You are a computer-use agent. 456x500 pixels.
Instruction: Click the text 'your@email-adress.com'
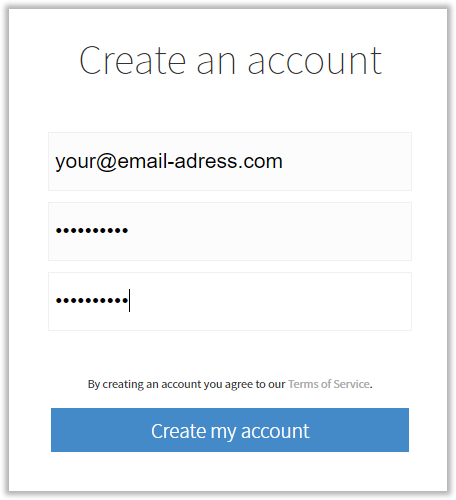pyautogui.click(x=169, y=162)
